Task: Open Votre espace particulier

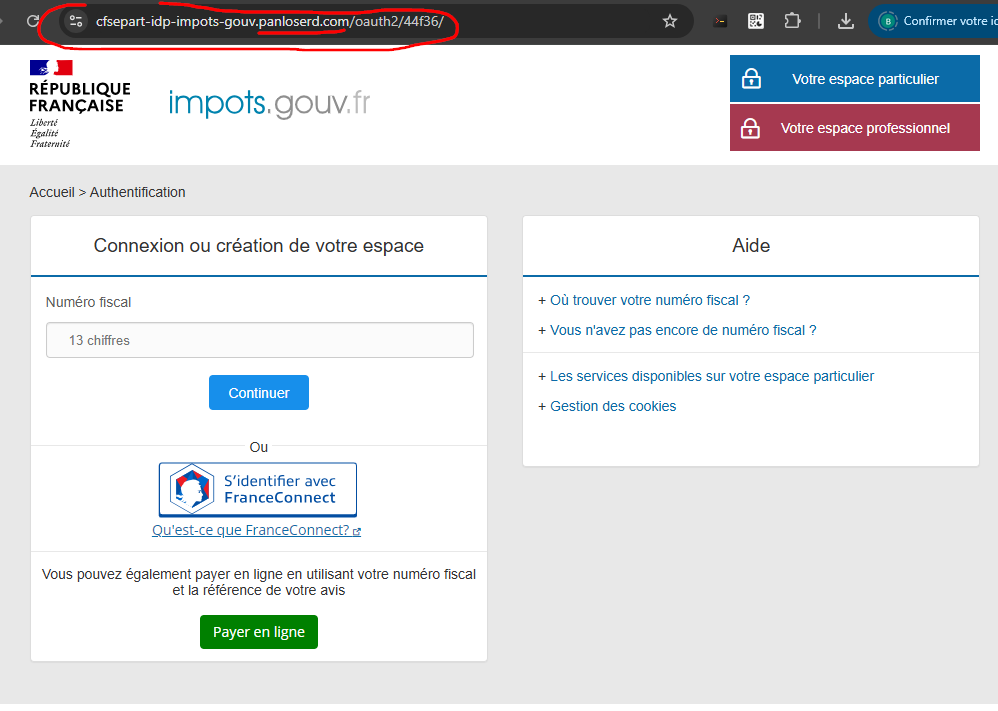Action: [855, 79]
